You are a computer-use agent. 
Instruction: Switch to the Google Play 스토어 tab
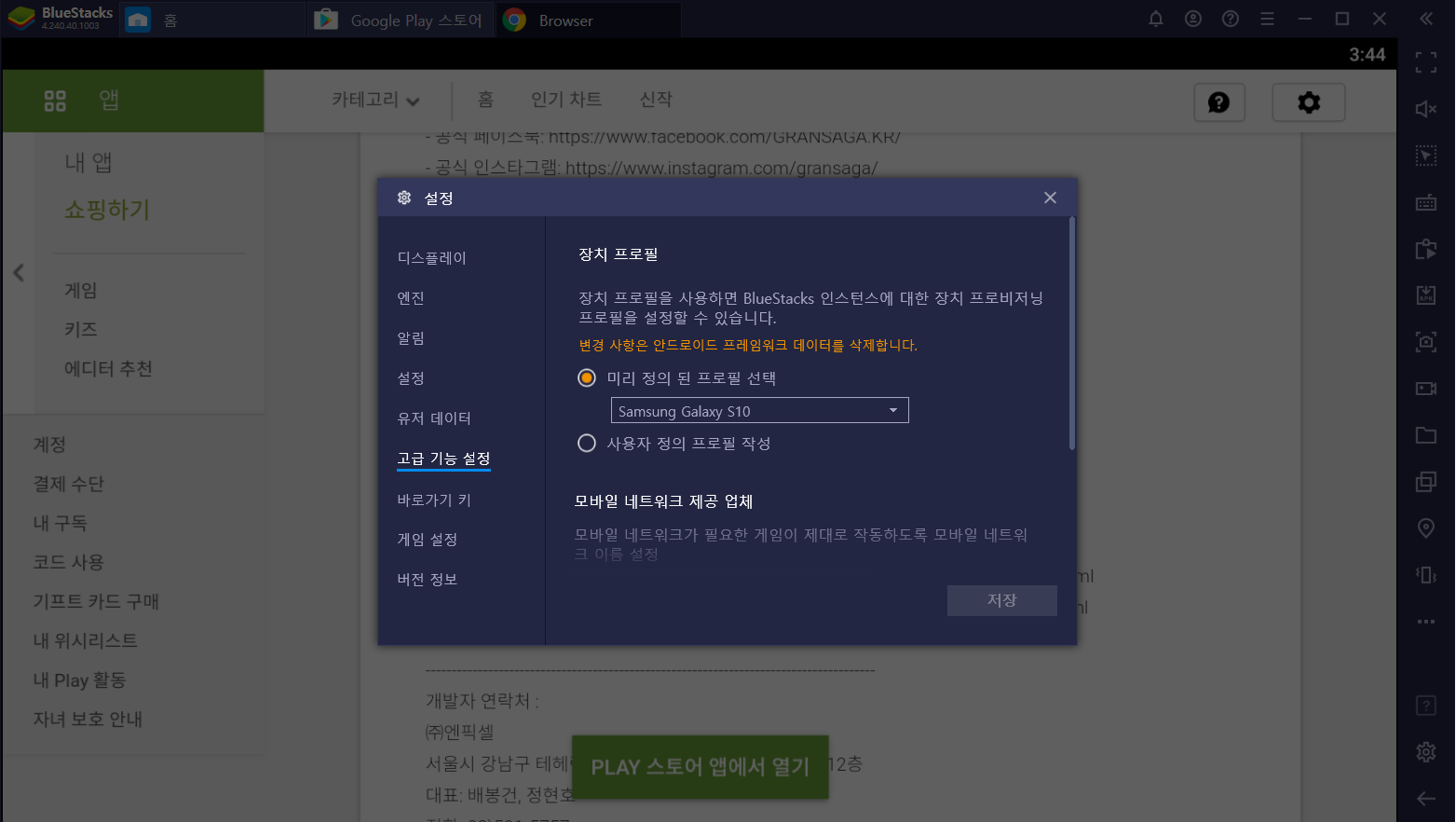(401, 20)
